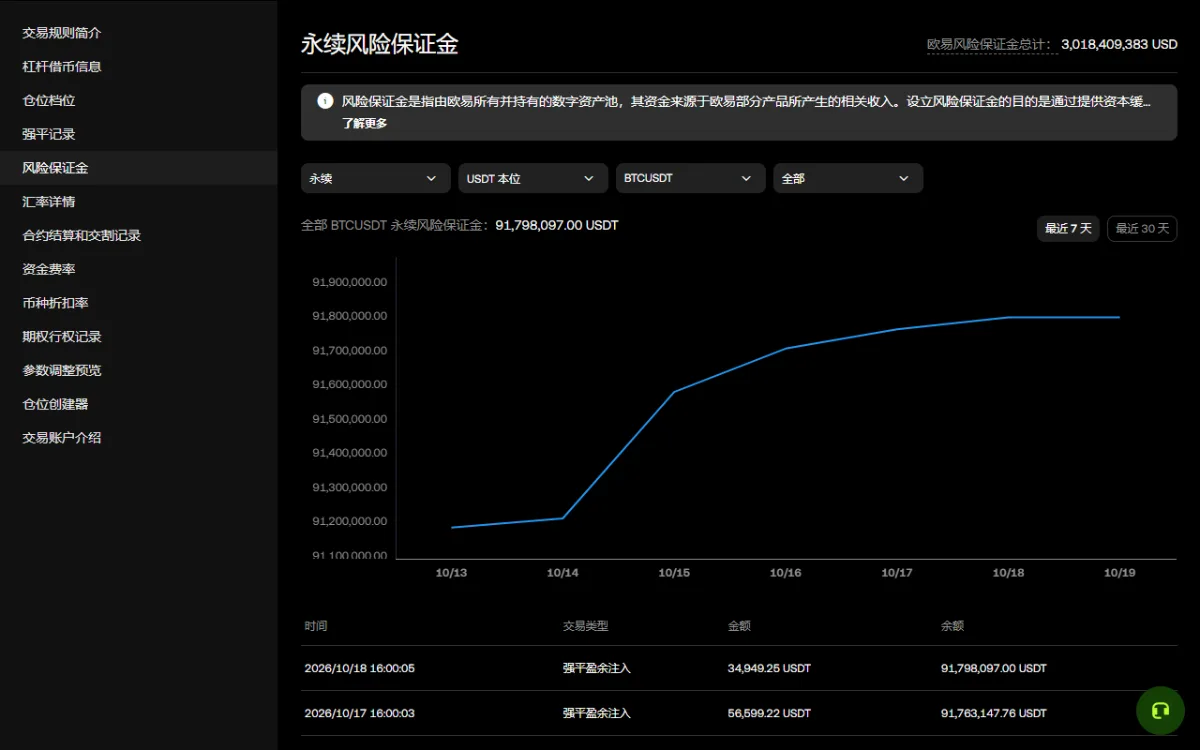Click the 91,763,147.76 USDT balance cell
Image resolution: width=1200 pixels, height=750 pixels.
click(x=994, y=713)
